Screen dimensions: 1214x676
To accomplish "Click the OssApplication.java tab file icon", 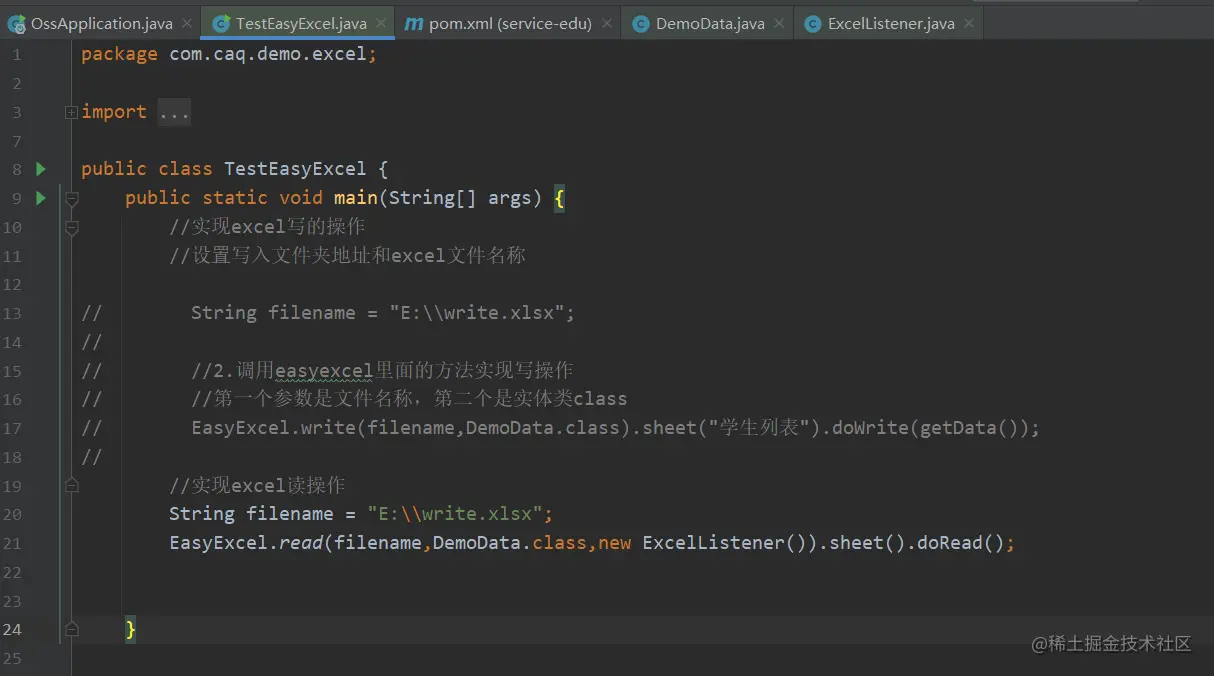I will point(16,23).
